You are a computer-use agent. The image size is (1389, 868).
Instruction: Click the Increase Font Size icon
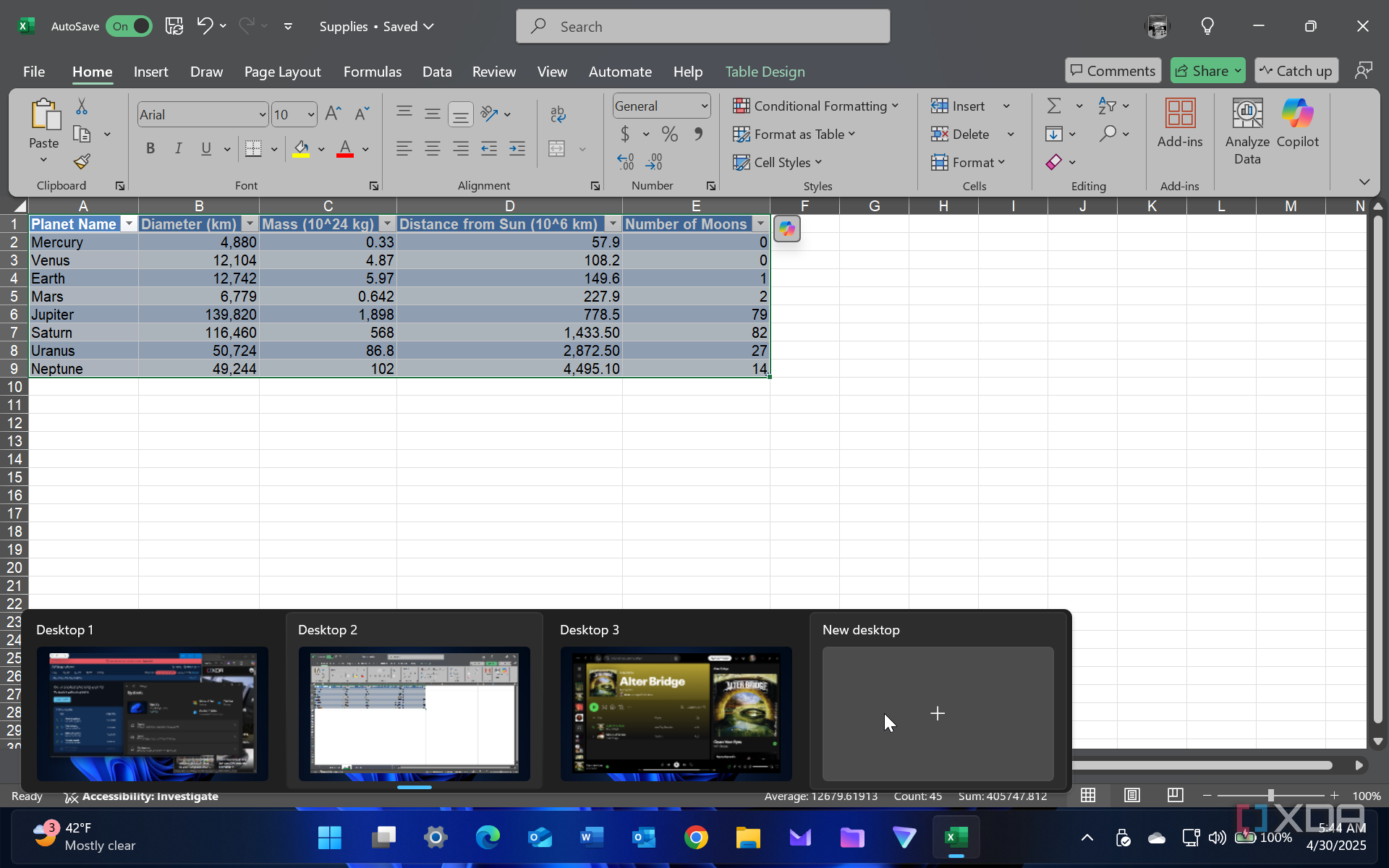[x=333, y=114]
